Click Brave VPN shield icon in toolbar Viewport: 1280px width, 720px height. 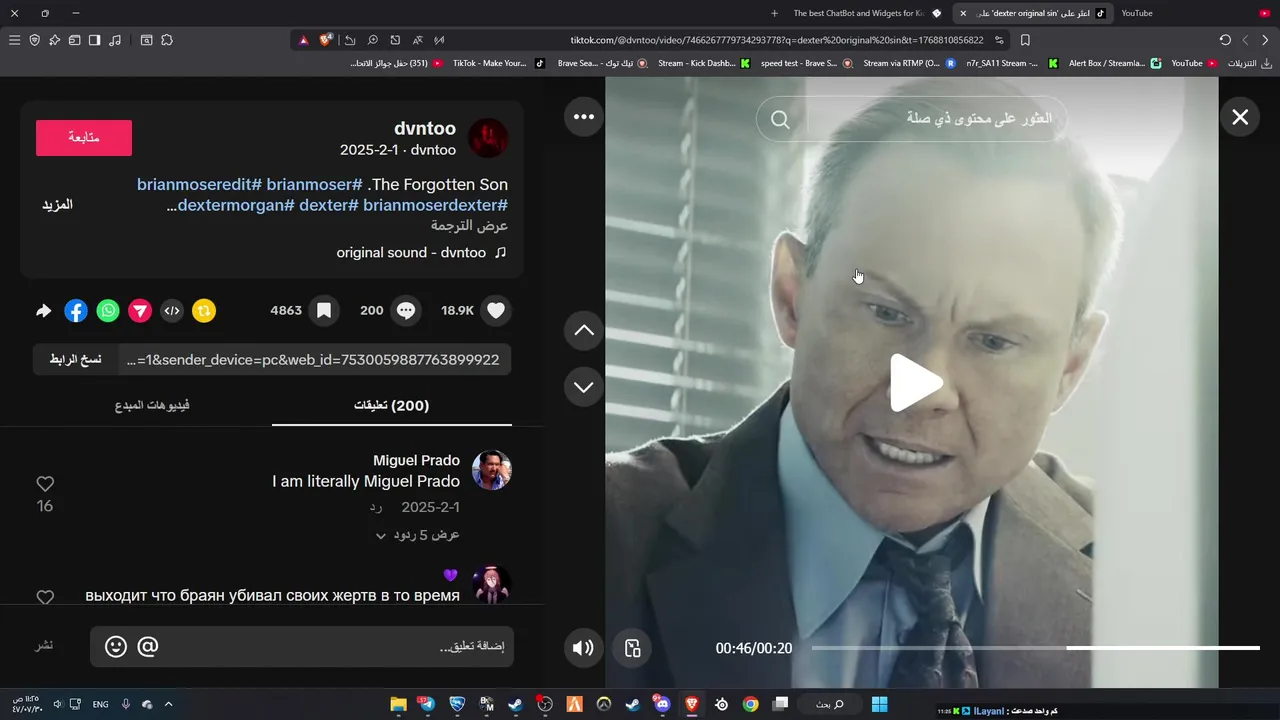(x=34, y=40)
